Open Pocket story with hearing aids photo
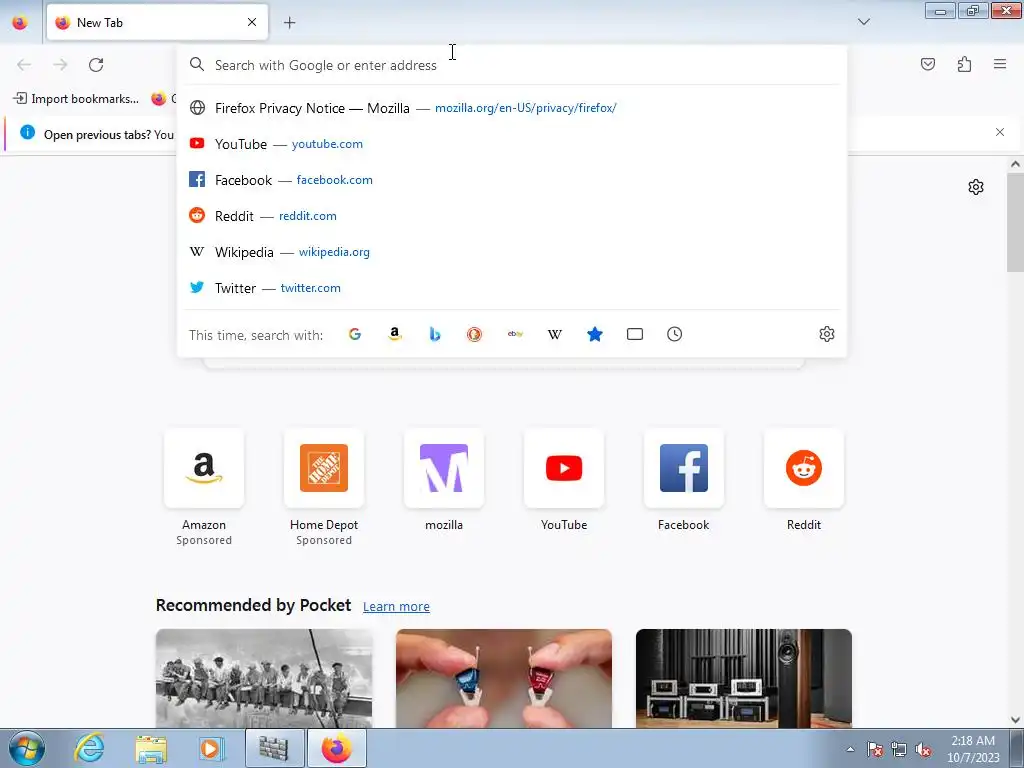1024x768 pixels. click(x=504, y=679)
